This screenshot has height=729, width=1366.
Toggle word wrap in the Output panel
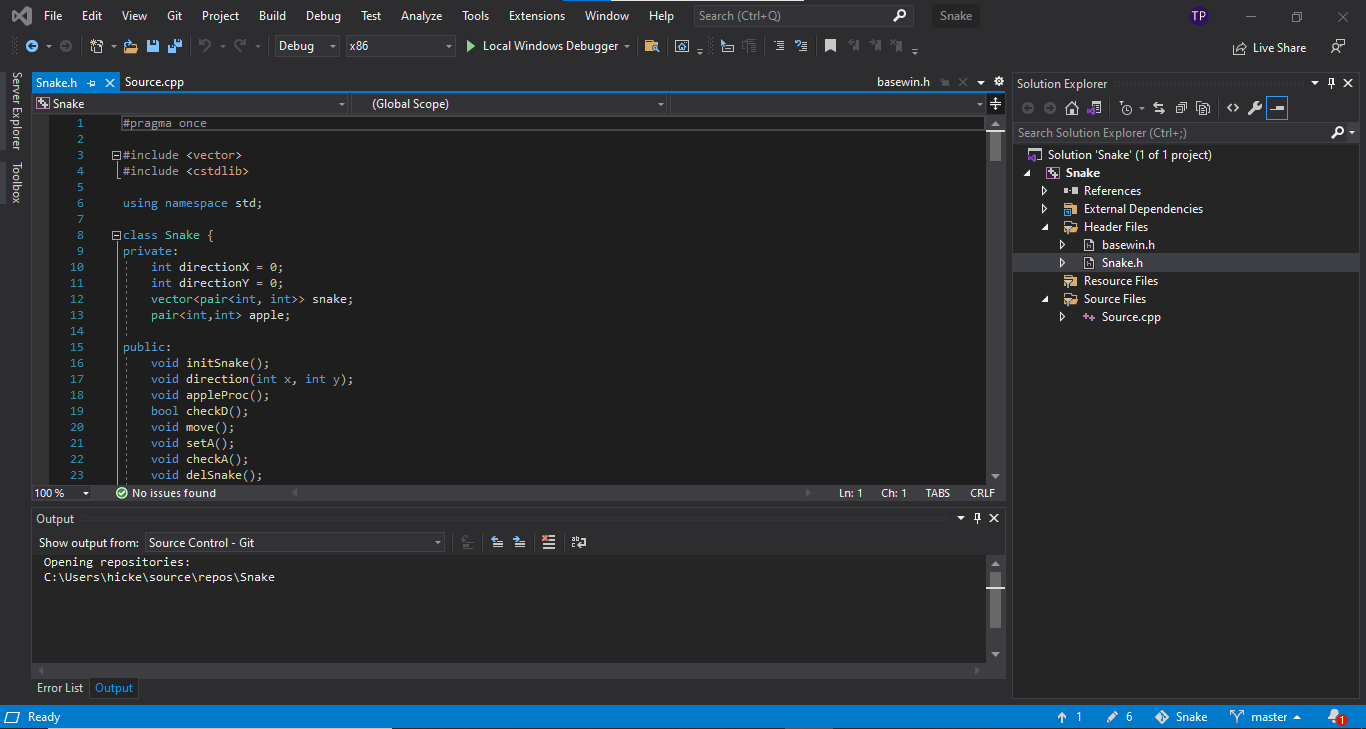tap(579, 542)
